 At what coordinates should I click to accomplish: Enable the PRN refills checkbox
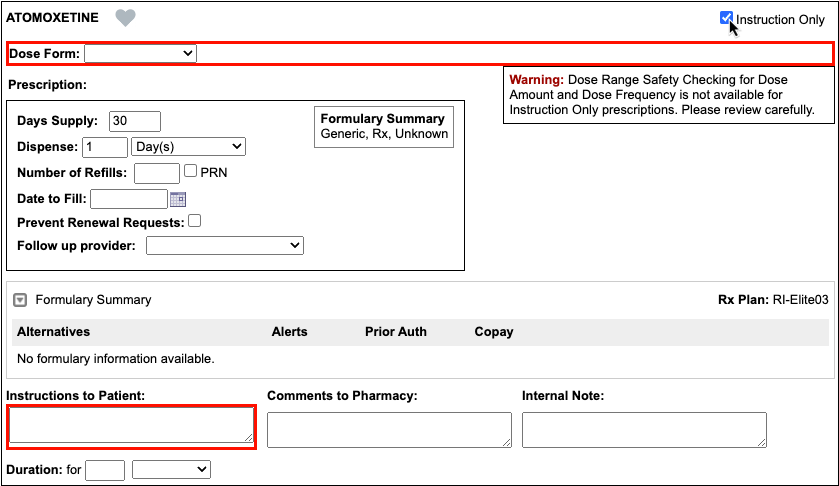[190, 172]
